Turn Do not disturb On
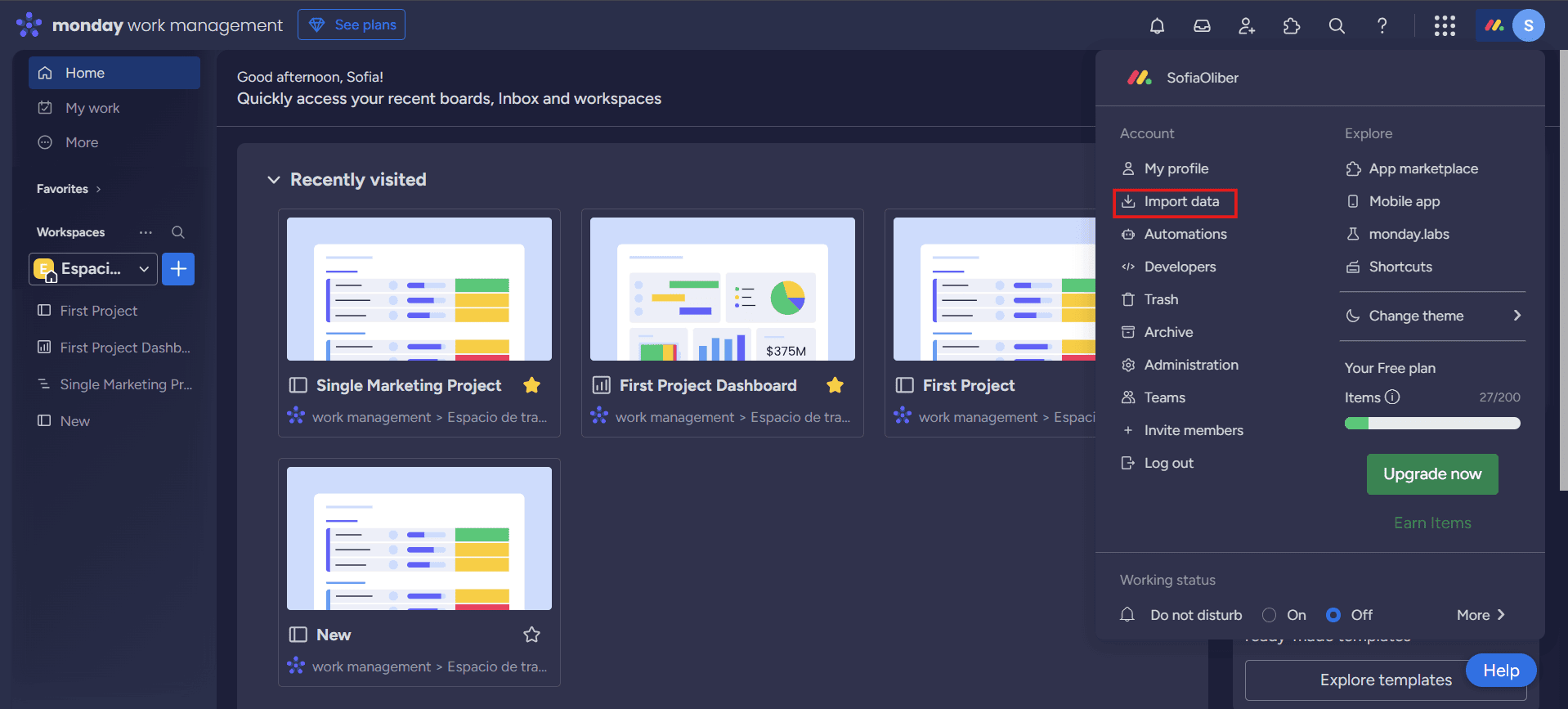This screenshot has width=1568, height=709. coord(1269,615)
